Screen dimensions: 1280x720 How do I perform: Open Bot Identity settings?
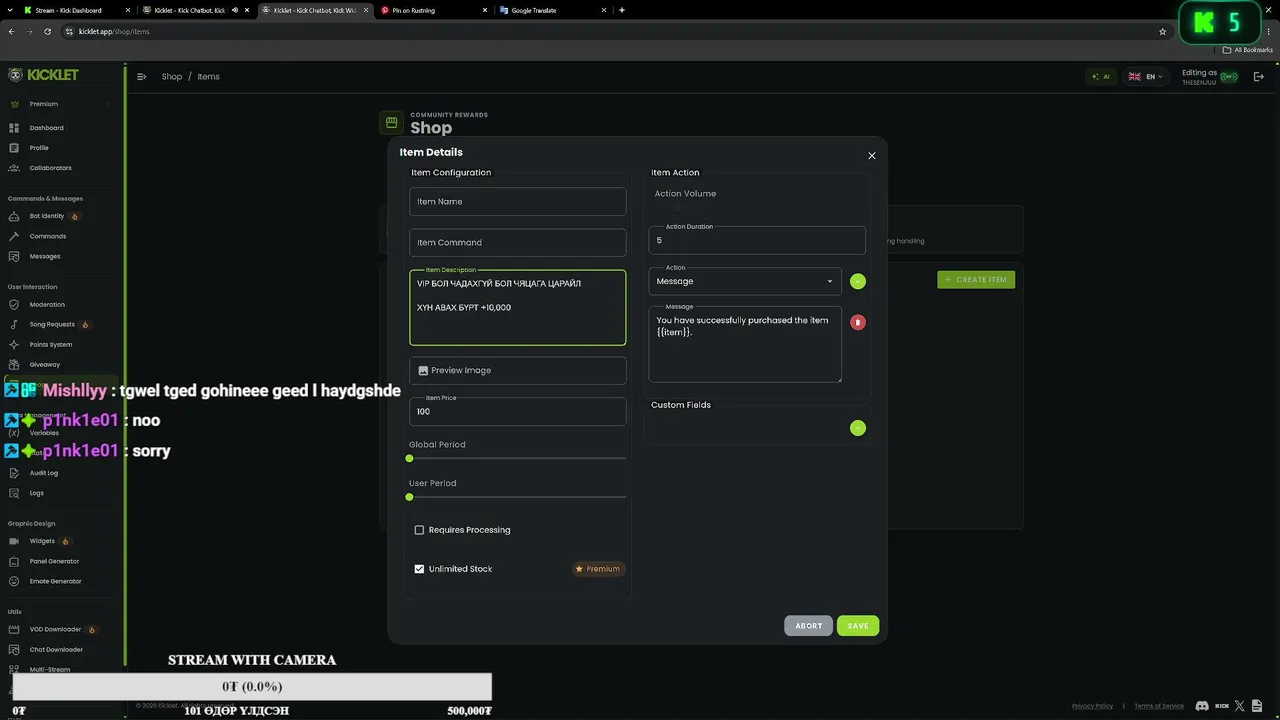pyautogui.click(x=46, y=216)
